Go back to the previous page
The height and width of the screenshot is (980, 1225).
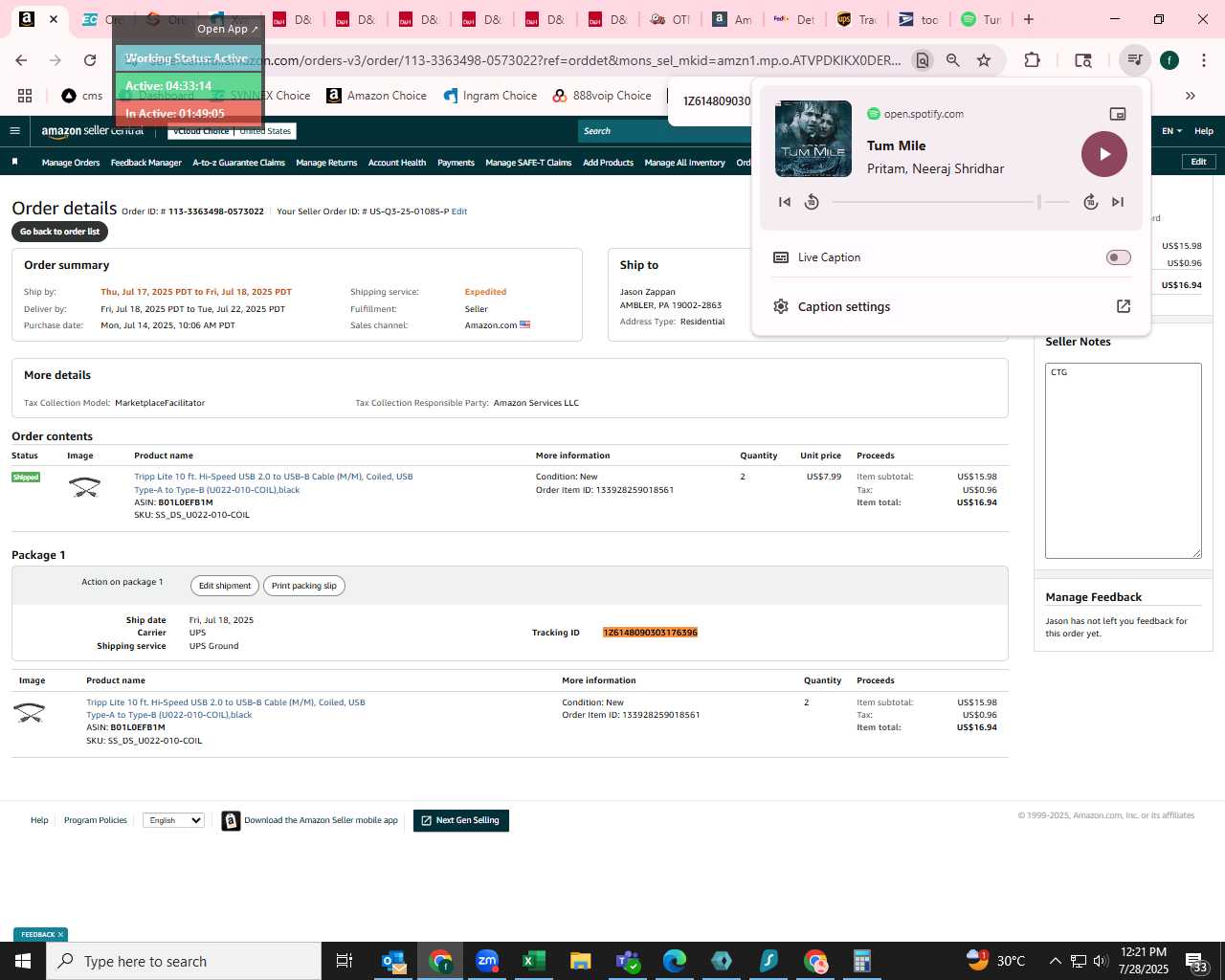pos(21,60)
